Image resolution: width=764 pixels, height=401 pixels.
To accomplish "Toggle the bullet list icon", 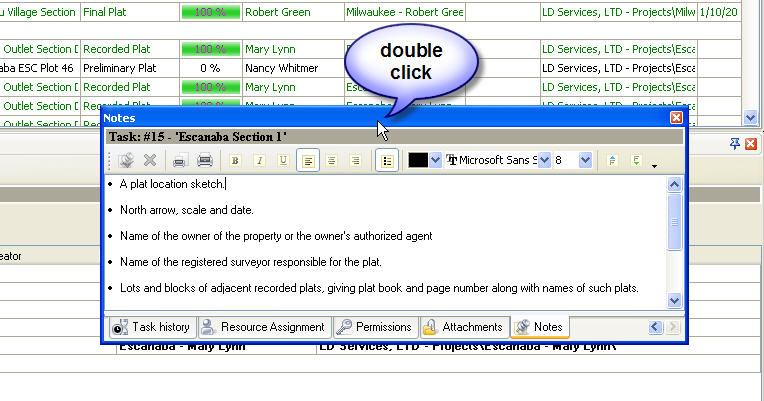I will point(387,160).
